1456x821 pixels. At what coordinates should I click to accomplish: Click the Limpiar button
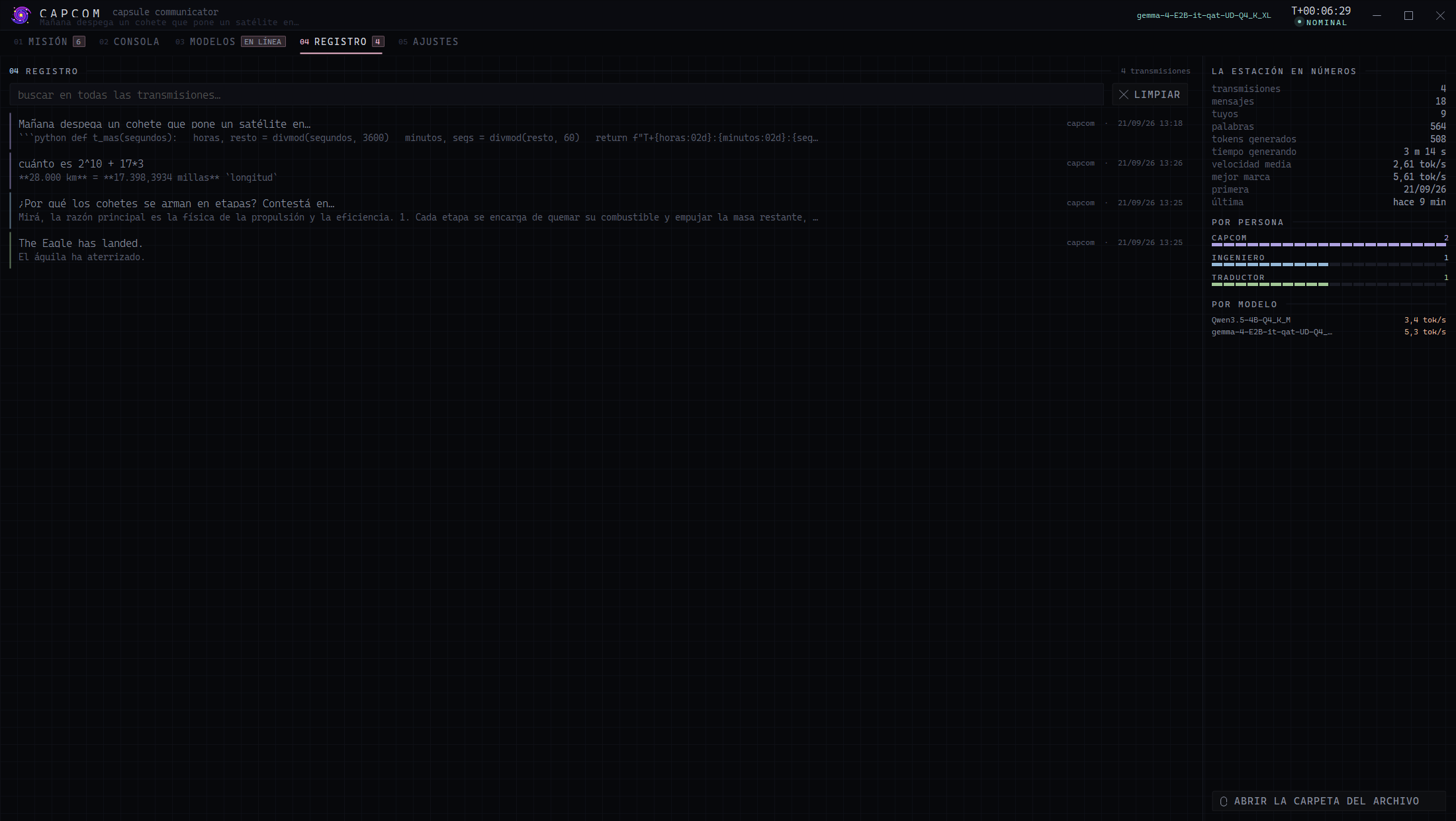[1150, 95]
